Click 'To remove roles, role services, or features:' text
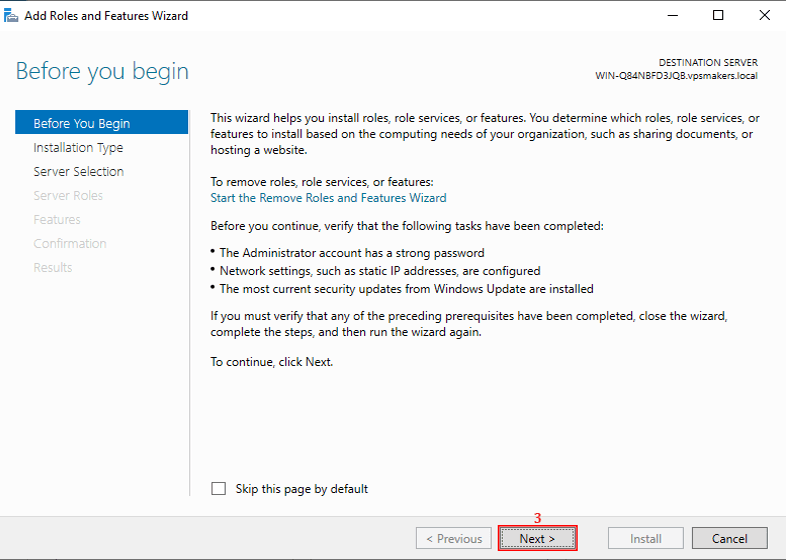Viewport: 786px width, 560px height. click(322, 182)
